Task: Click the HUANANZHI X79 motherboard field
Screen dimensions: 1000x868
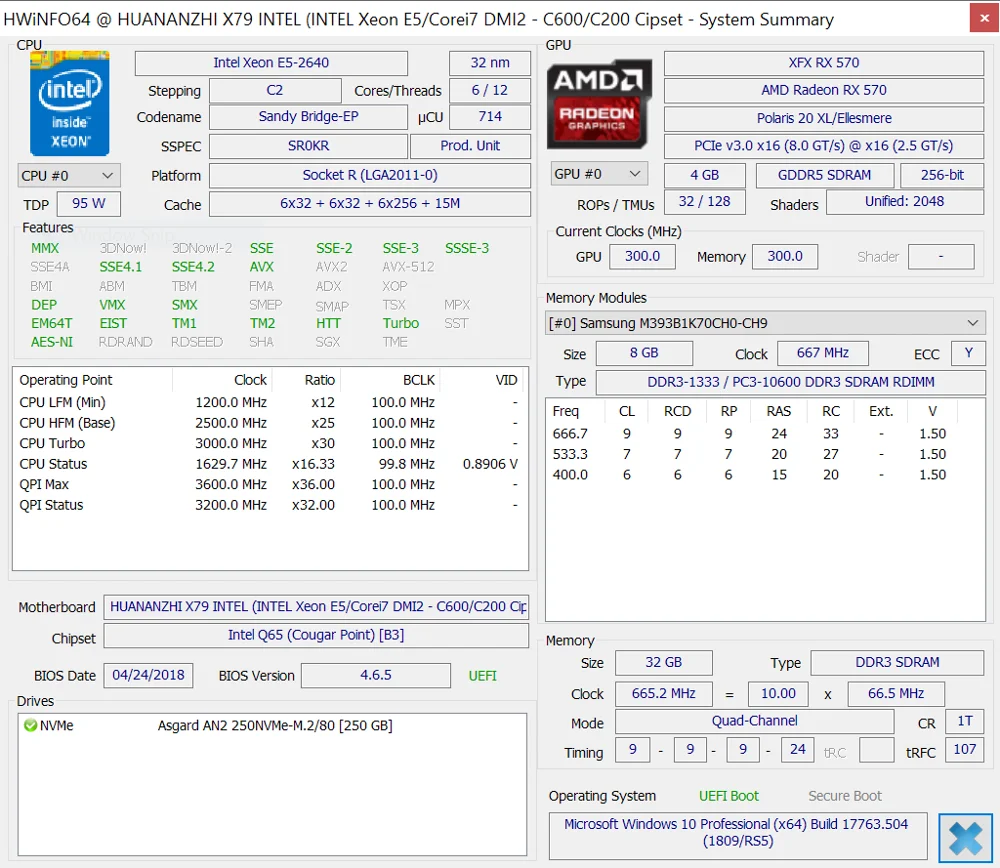Action: pyautogui.click(x=316, y=607)
